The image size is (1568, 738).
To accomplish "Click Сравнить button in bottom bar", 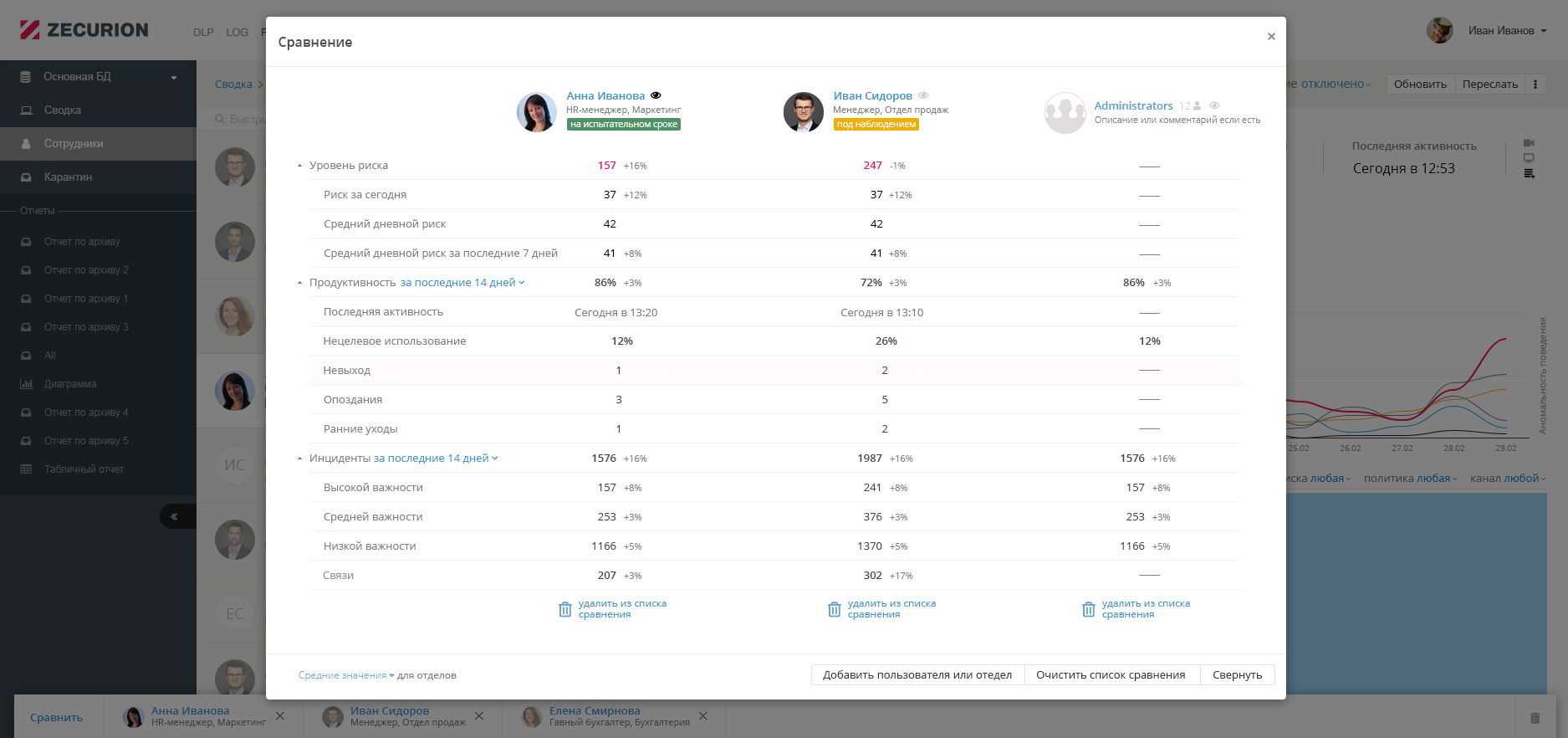I will coord(57,717).
